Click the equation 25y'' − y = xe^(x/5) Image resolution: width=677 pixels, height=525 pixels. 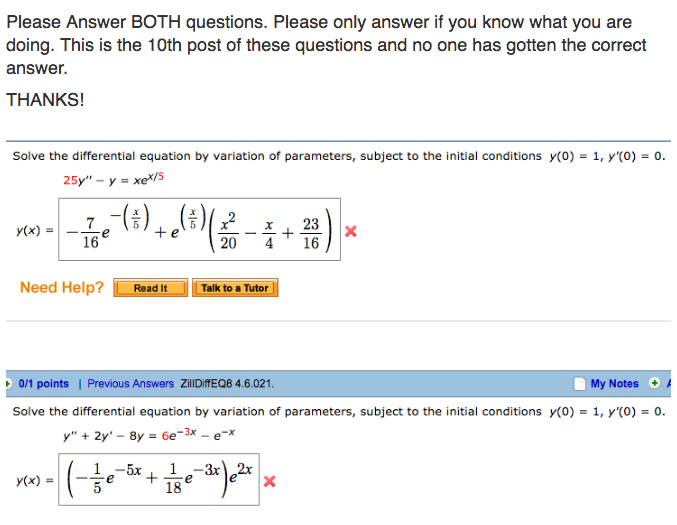(x=113, y=179)
